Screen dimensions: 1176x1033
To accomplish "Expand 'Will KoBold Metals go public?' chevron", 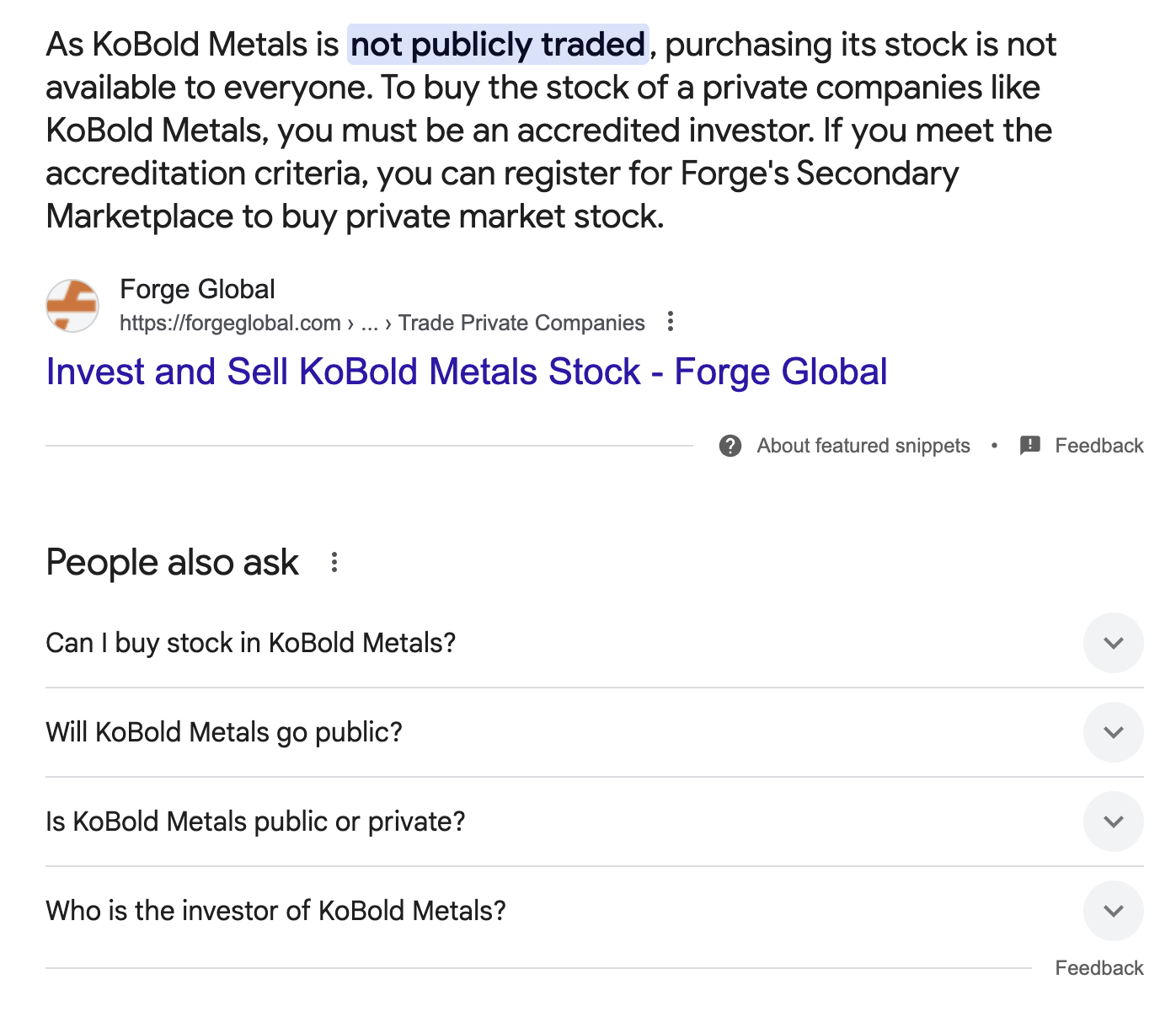I will pyautogui.click(x=1114, y=732).
